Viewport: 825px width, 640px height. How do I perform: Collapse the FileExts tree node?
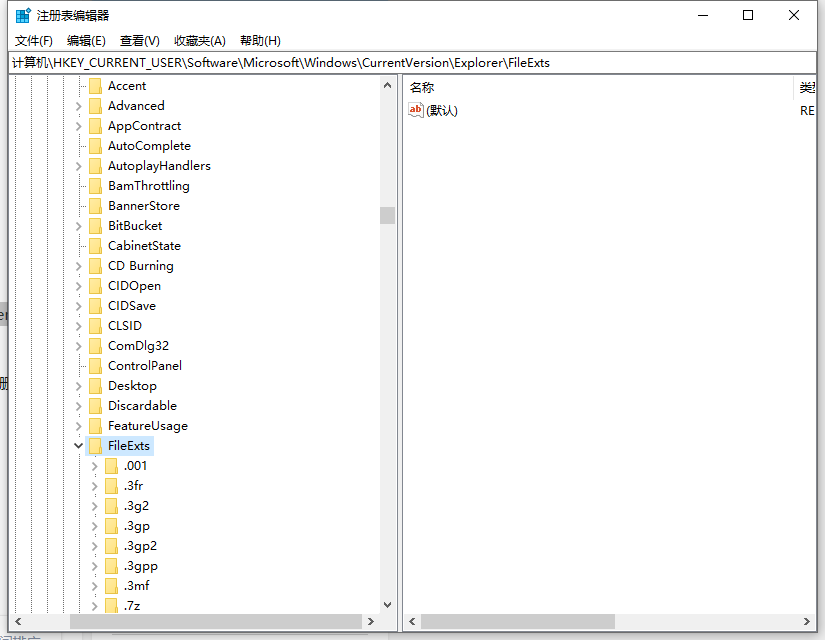pyautogui.click(x=79, y=445)
